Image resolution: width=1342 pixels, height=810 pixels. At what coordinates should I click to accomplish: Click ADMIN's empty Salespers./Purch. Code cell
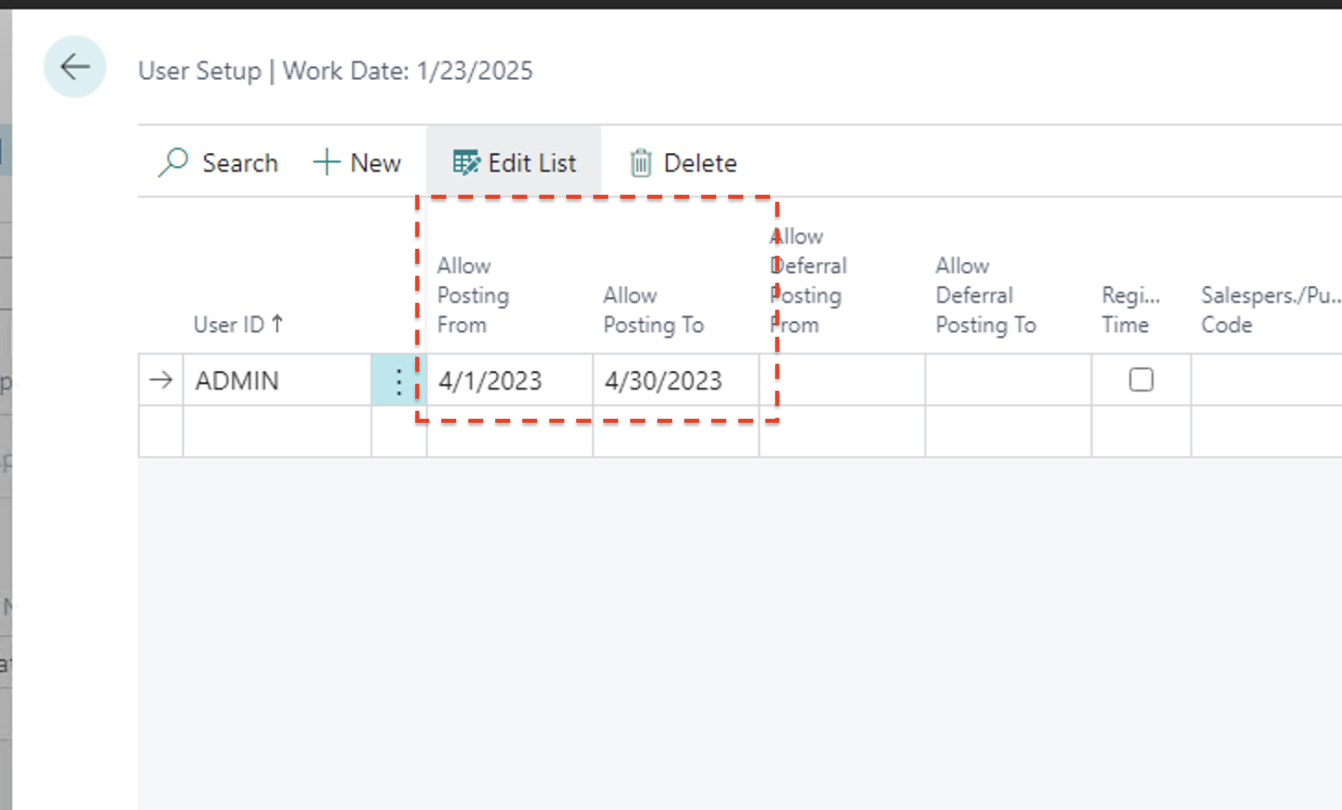(x=1265, y=381)
